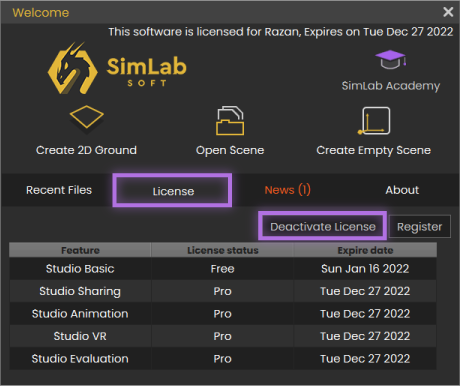Image resolution: width=460 pixels, height=386 pixels.
Task: Click expire date in Studio Evaluation row
Action: point(365,359)
